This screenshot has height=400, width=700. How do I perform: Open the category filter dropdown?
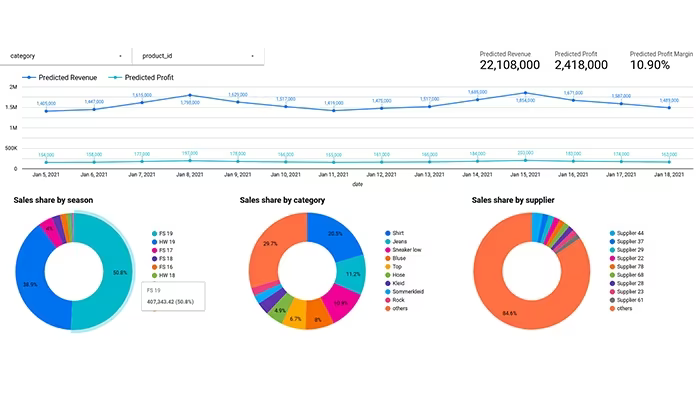(66, 56)
